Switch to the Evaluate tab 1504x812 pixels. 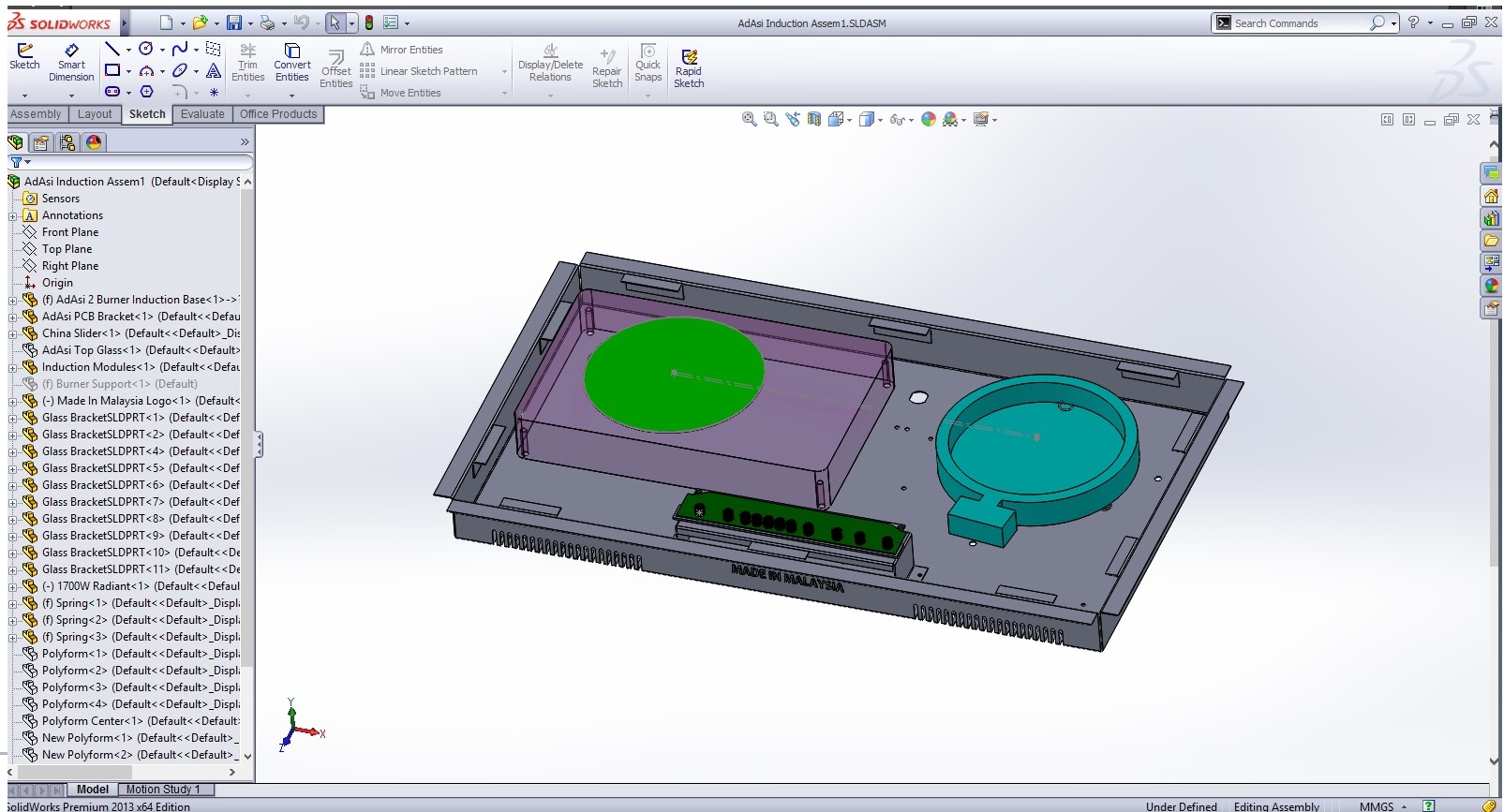(202, 114)
